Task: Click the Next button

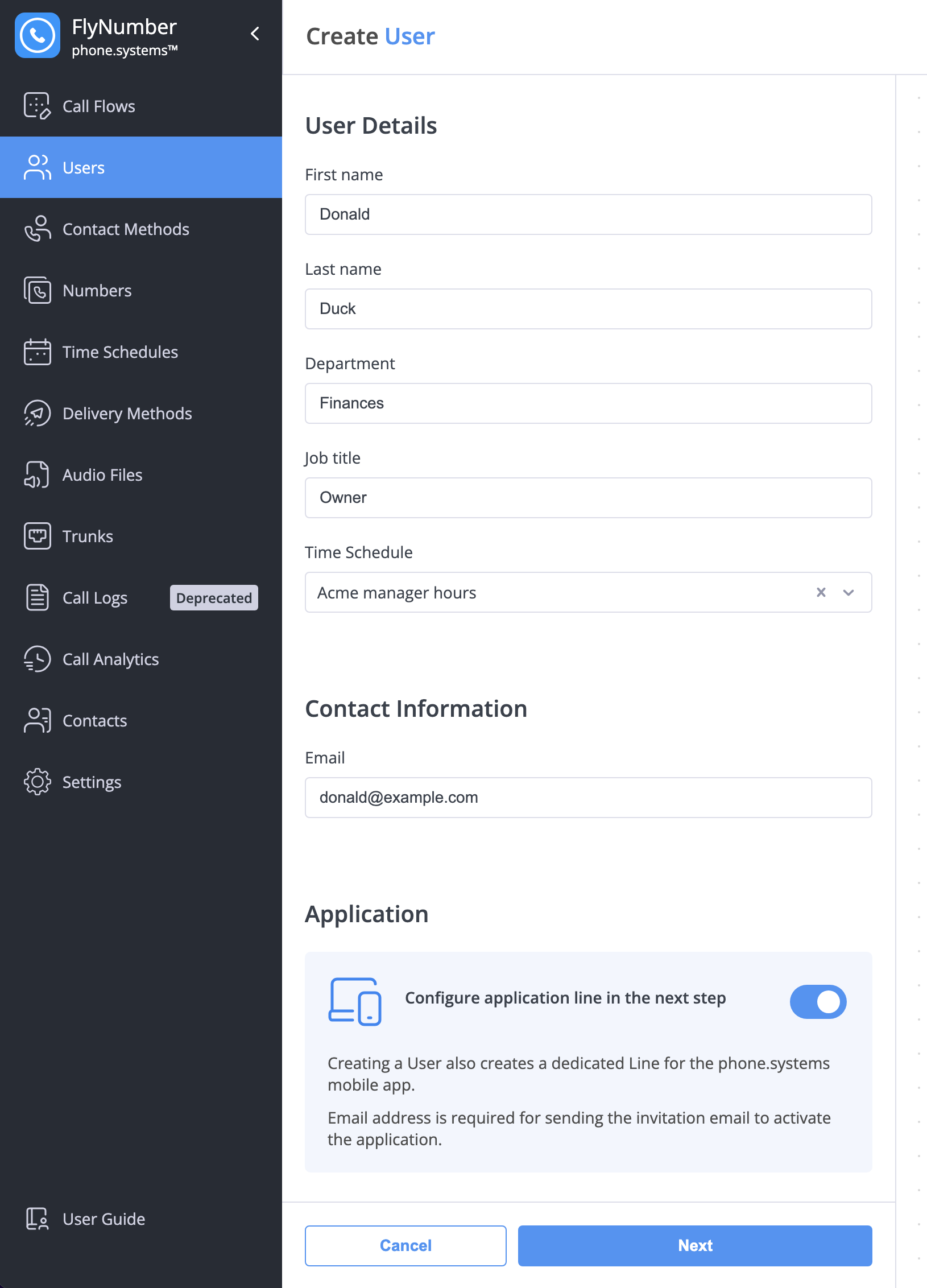Action: pos(695,1245)
